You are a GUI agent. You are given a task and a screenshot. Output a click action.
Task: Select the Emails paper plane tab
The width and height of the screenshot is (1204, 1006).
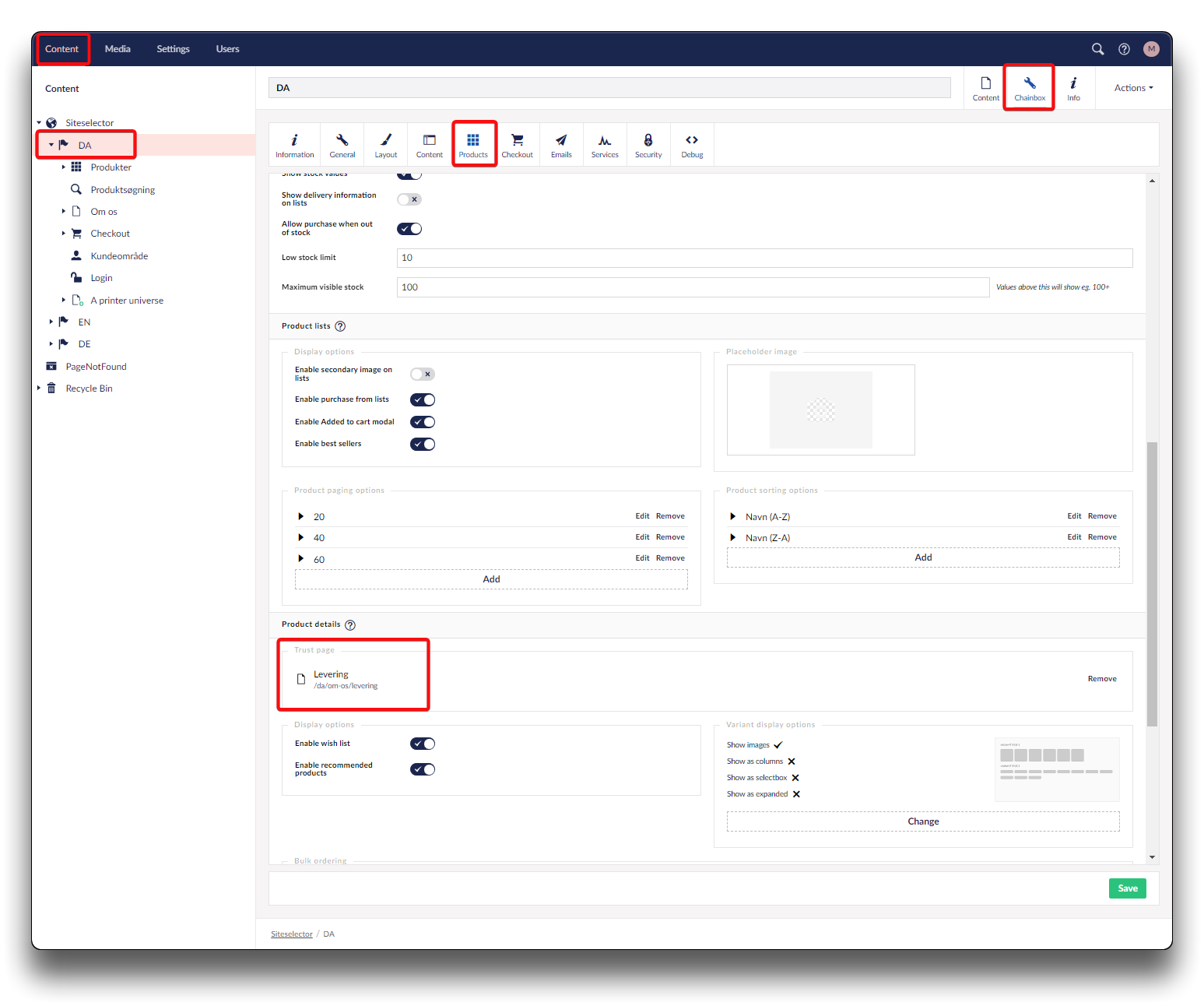point(561,145)
